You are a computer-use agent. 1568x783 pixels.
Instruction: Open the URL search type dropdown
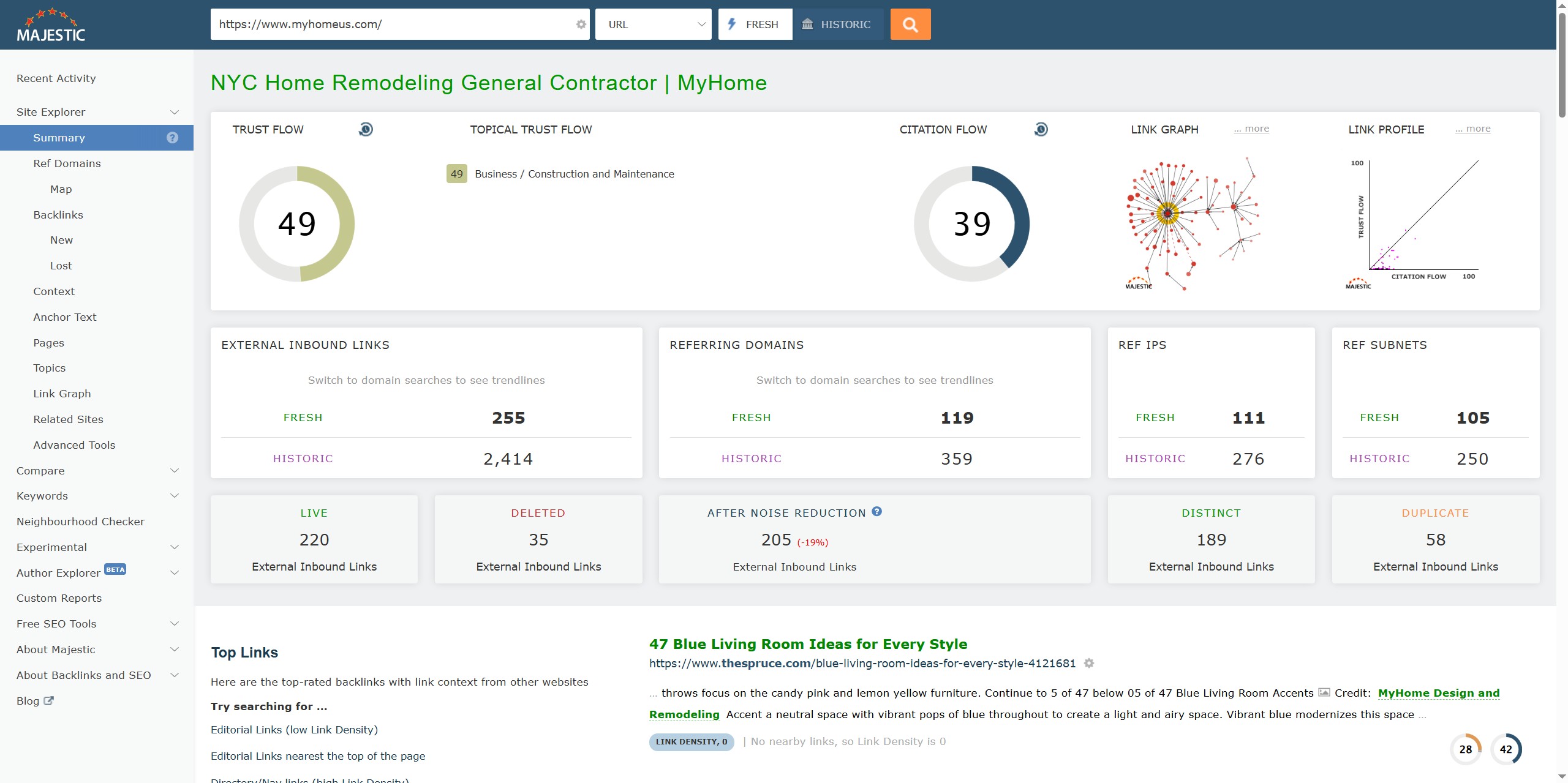pyautogui.click(x=654, y=24)
